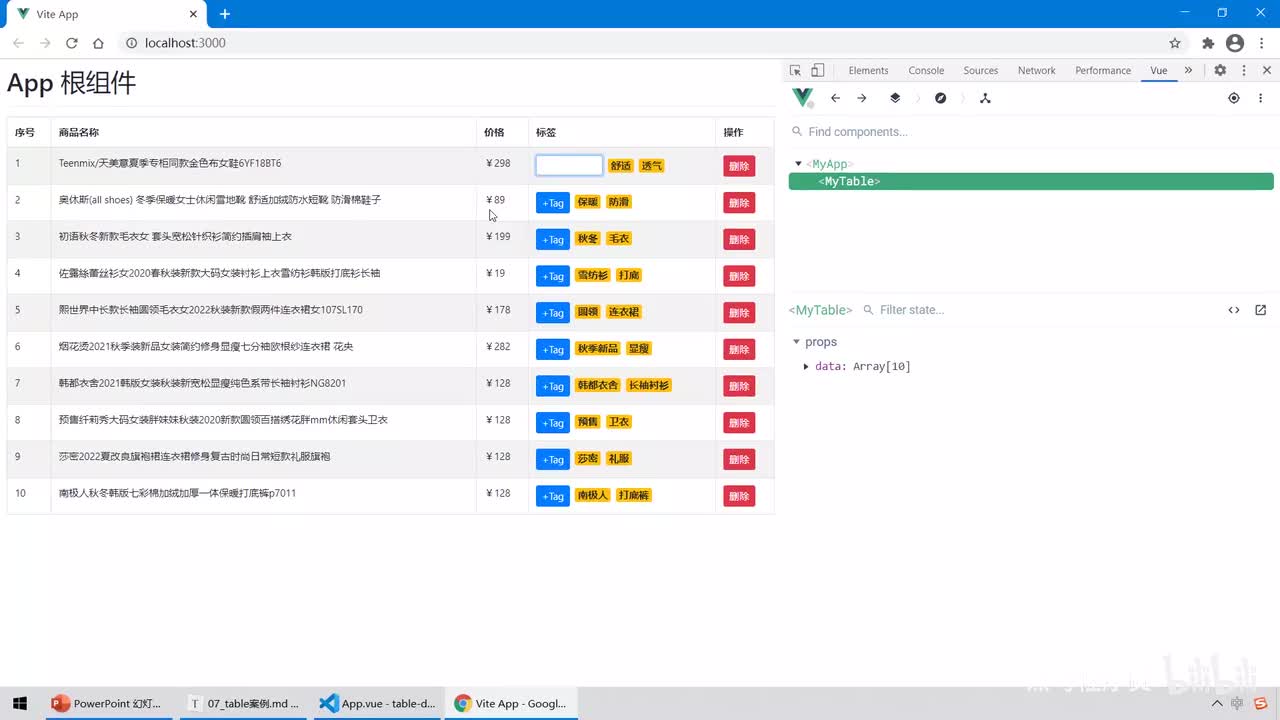Show more DevTools tabs chevron
Viewport: 1280px width, 720px height.
click(1188, 70)
